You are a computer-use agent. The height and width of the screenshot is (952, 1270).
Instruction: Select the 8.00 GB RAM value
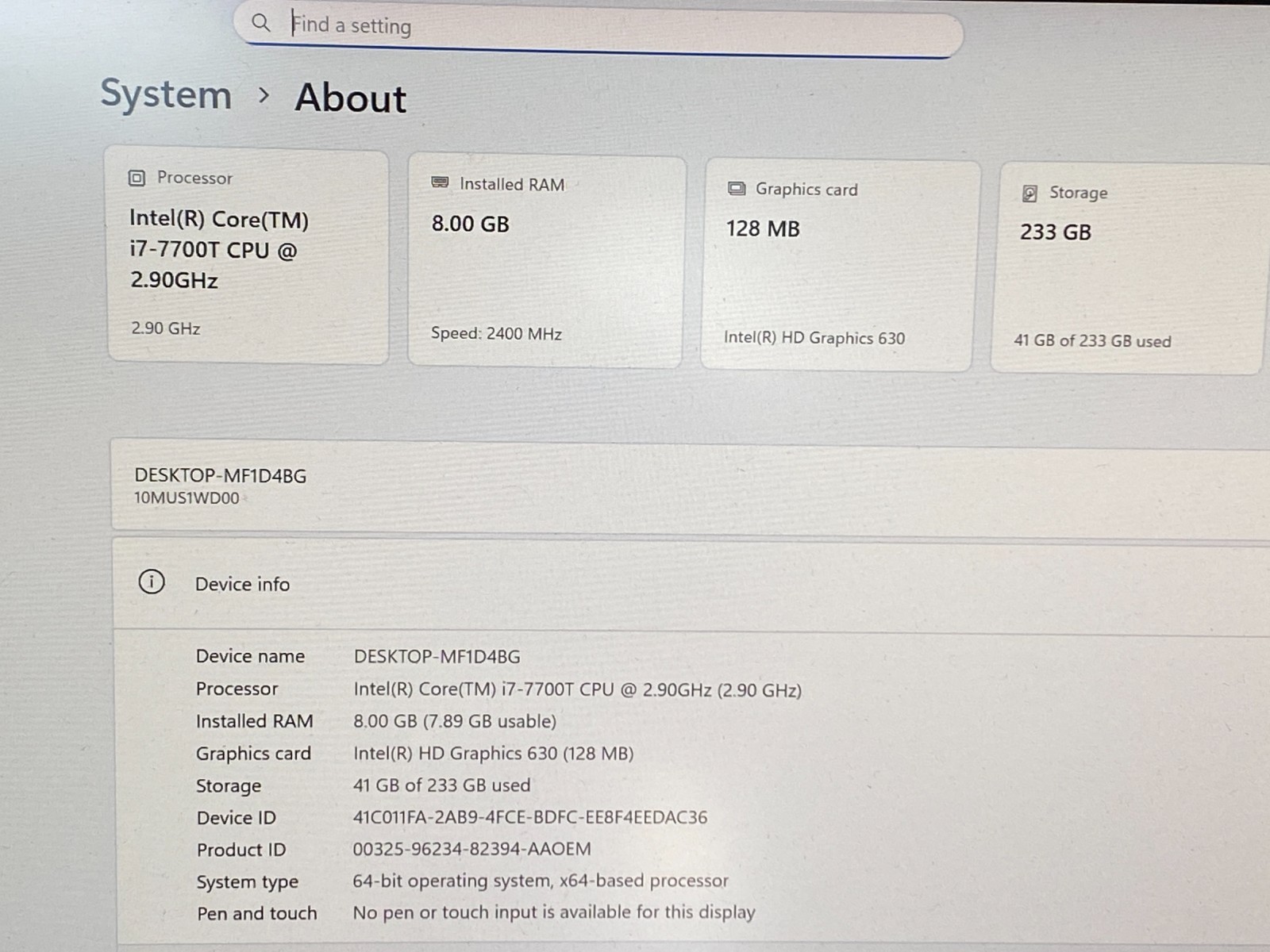470,224
